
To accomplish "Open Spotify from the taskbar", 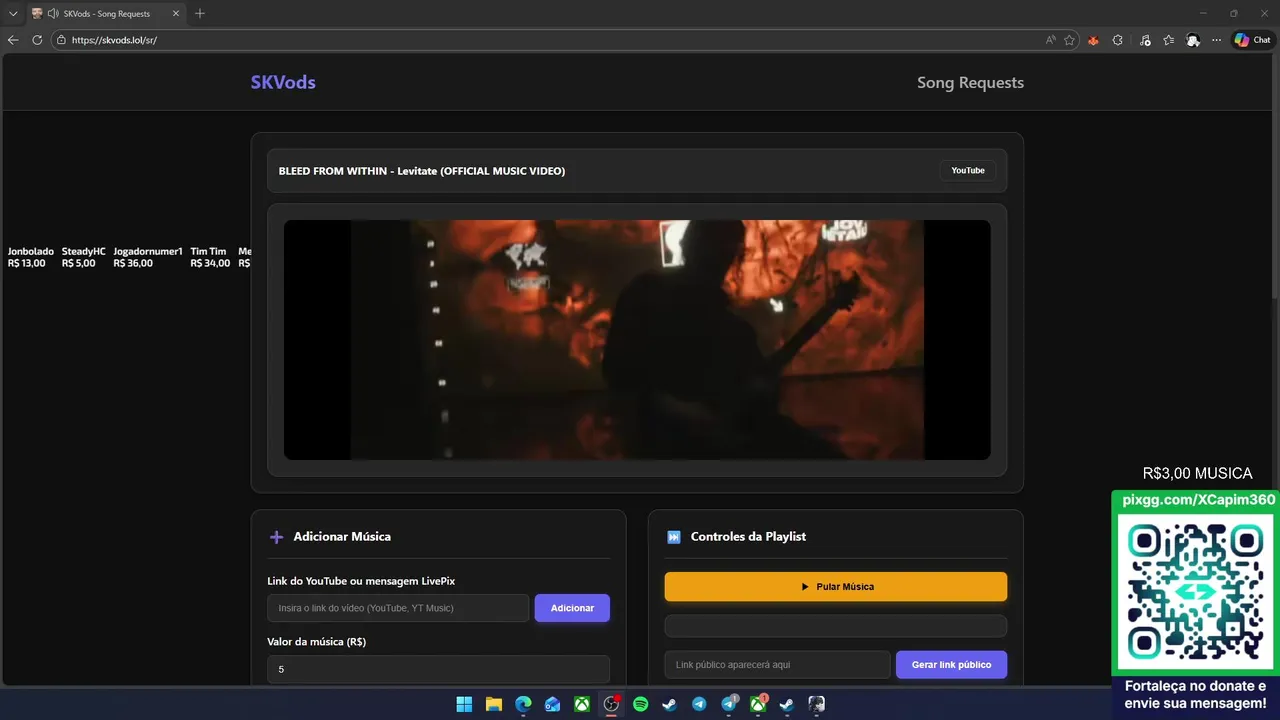I will 640,704.
